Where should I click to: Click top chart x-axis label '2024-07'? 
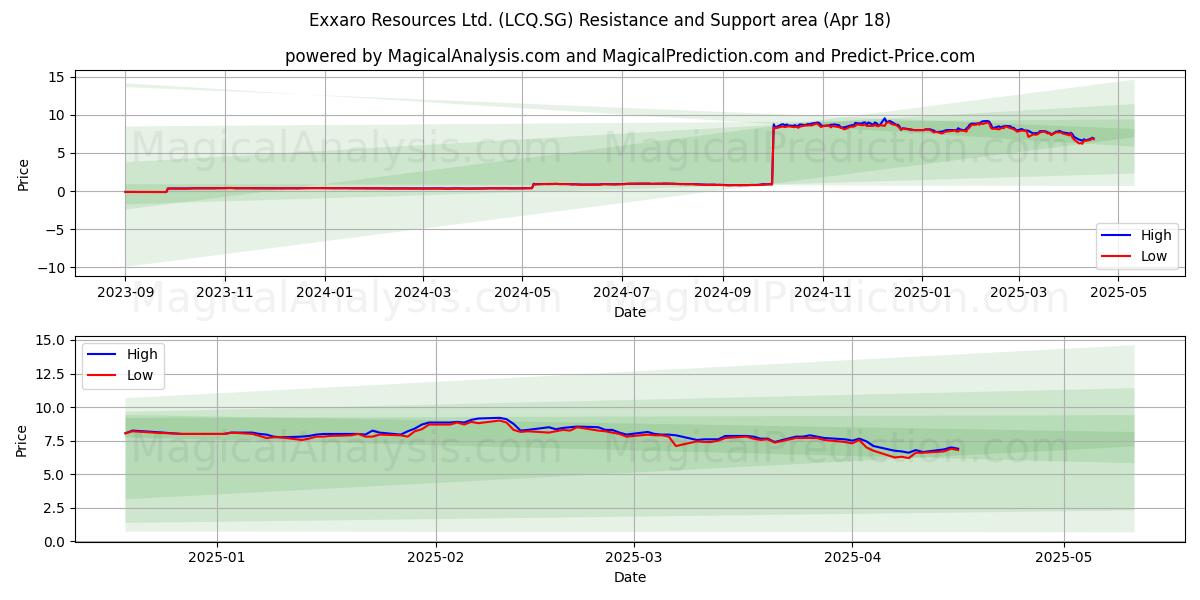(x=622, y=293)
